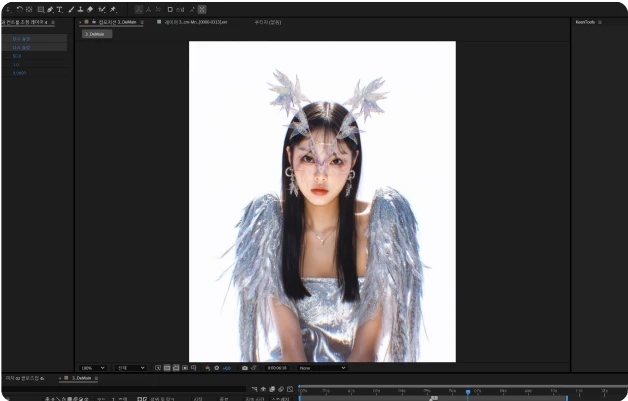The height and width of the screenshot is (401, 628).
Task: Toggle the Region of Interest button
Action: (x=185, y=368)
